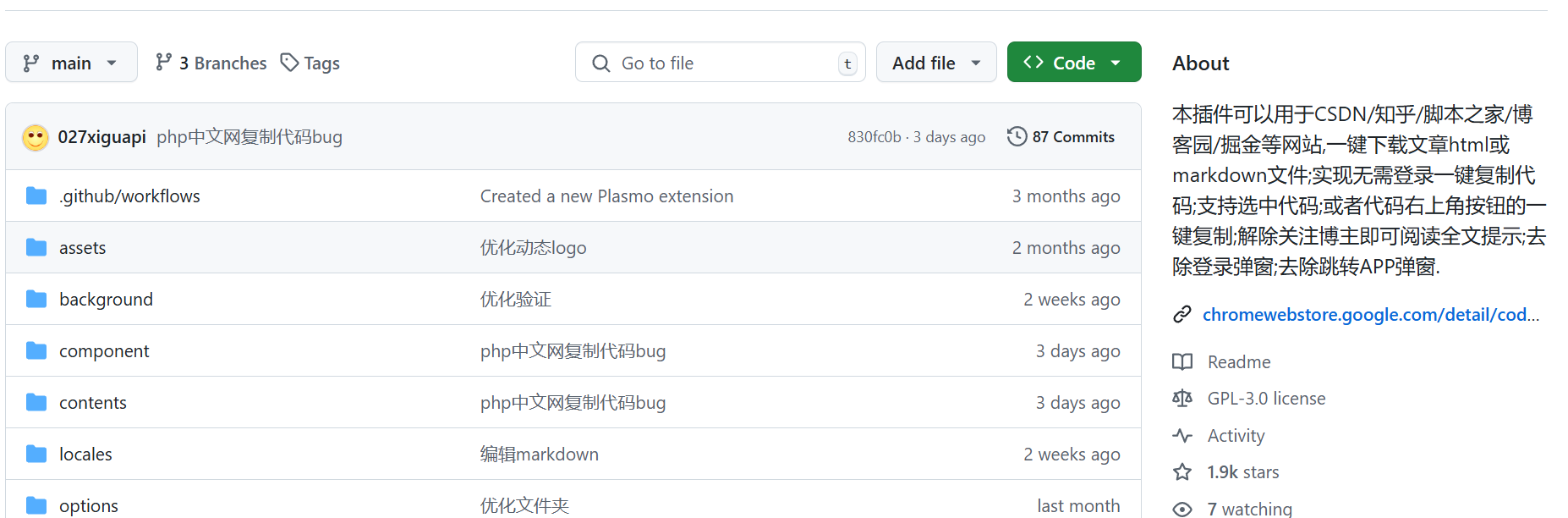Click the watching eye icon
1568x518 pixels.
[x=1182, y=509]
